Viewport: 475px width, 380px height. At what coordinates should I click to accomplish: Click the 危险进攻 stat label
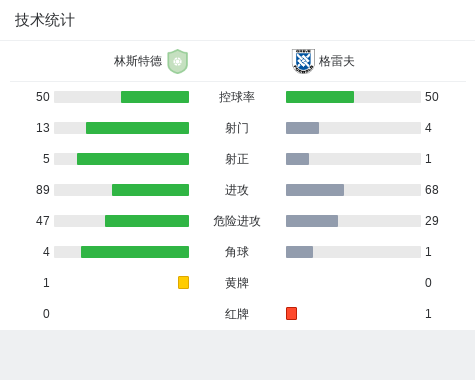tap(237, 221)
